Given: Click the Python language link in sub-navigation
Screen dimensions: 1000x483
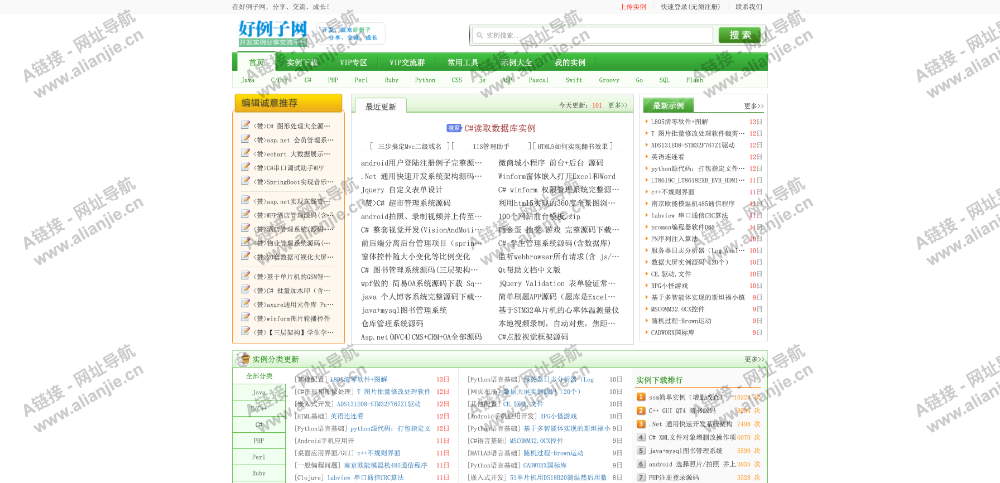Looking at the screenshot, I should point(425,80).
